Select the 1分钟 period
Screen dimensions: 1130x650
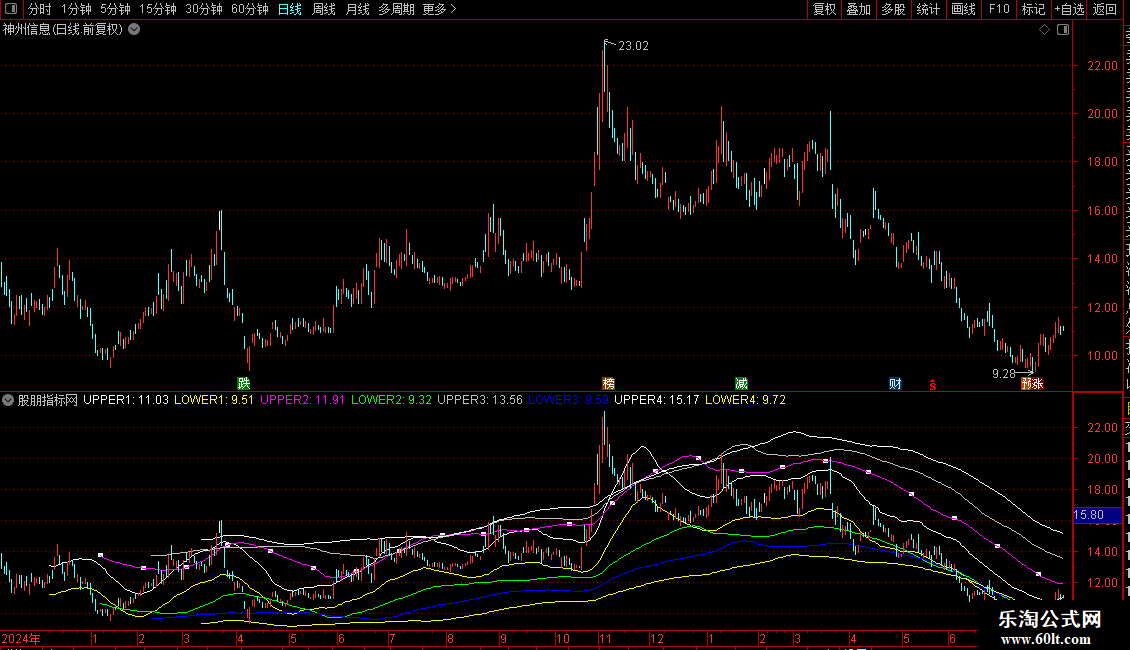76,9
